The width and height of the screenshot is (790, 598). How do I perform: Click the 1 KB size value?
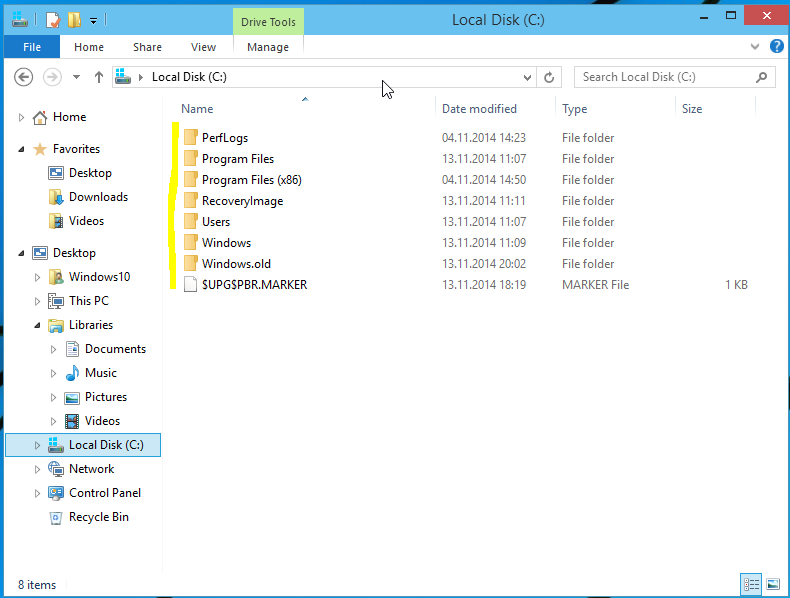pyautogui.click(x=736, y=285)
